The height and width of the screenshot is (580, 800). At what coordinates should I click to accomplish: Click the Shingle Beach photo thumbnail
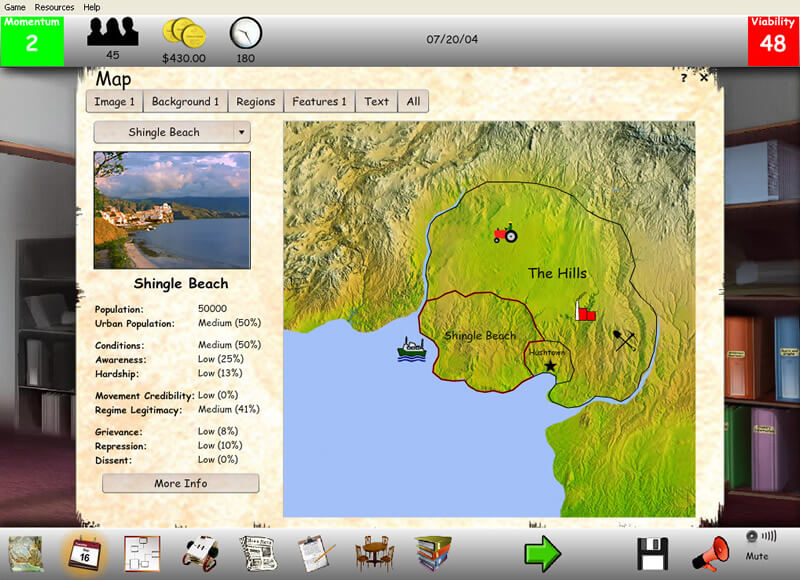(x=172, y=210)
